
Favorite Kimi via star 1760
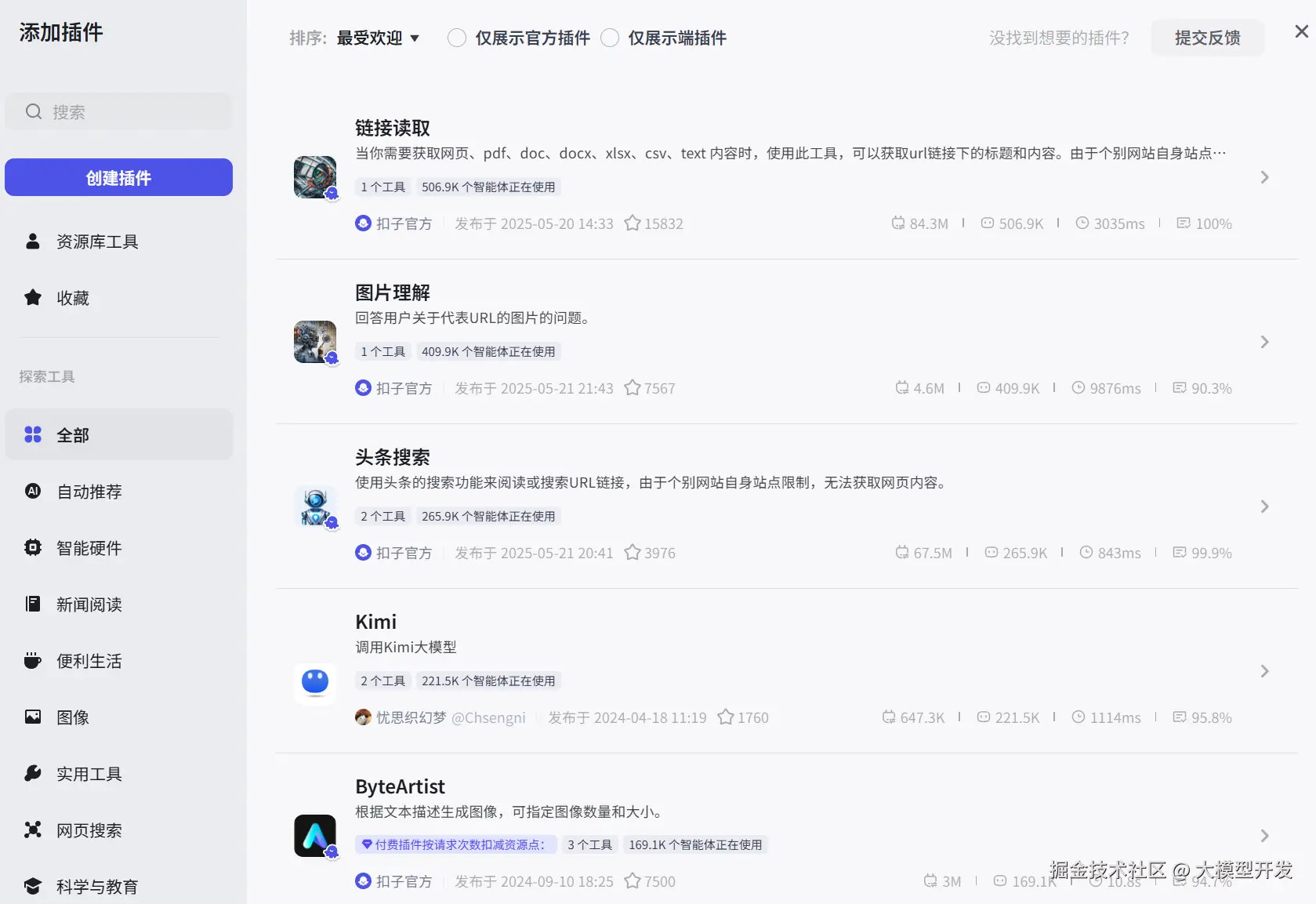pos(726,717)
